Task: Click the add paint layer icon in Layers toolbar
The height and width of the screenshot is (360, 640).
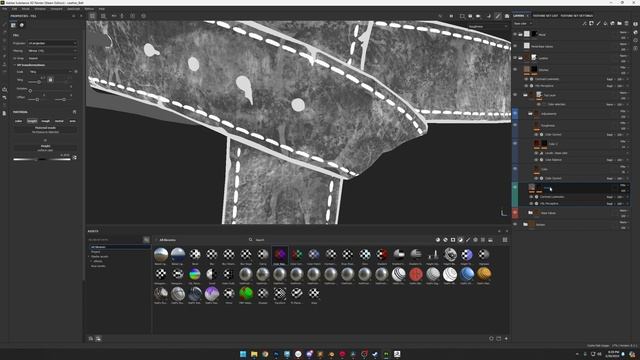Action: (598, 24)
